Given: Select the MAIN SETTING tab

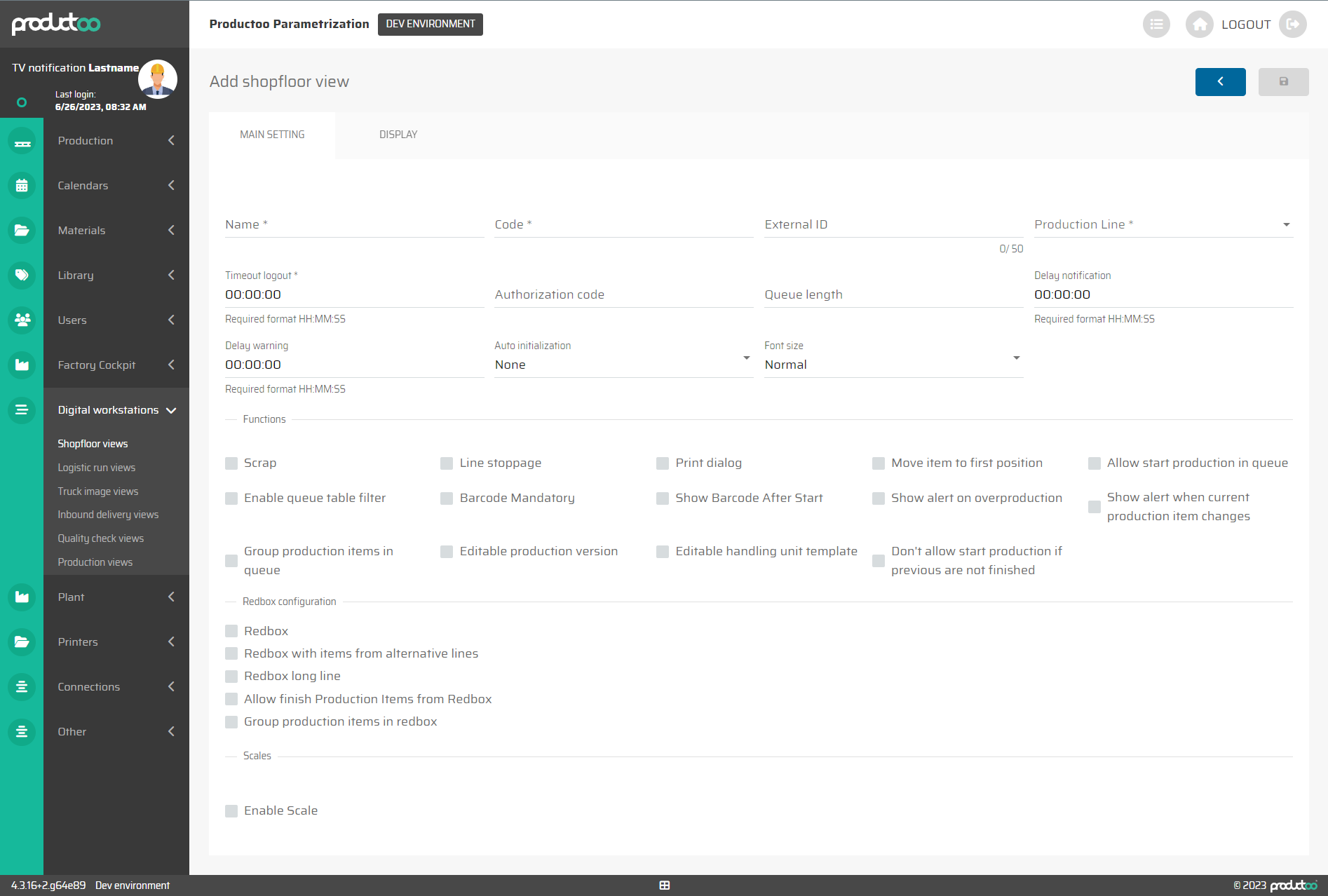Looking at the screenshot, I should 272,135.
